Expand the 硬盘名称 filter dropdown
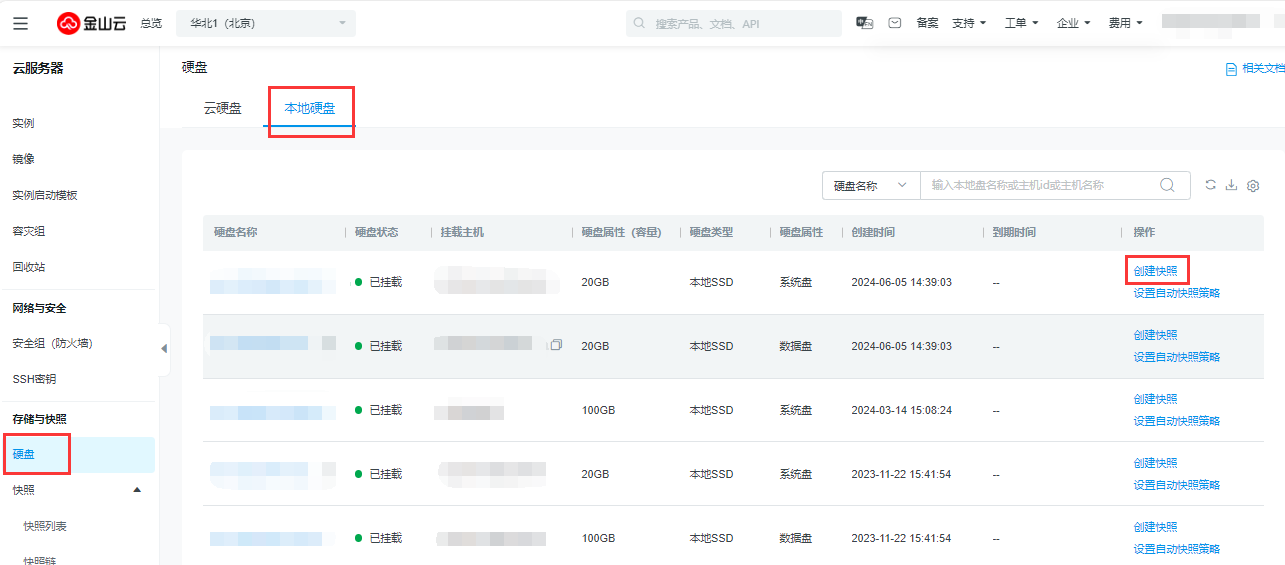Viewport: 1285px width, 565px height. pyautogui.click(x=870, y=185)
